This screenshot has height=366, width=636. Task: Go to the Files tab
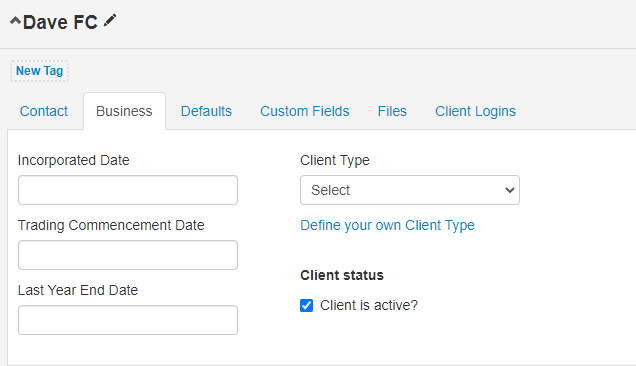tap(392, 111)
